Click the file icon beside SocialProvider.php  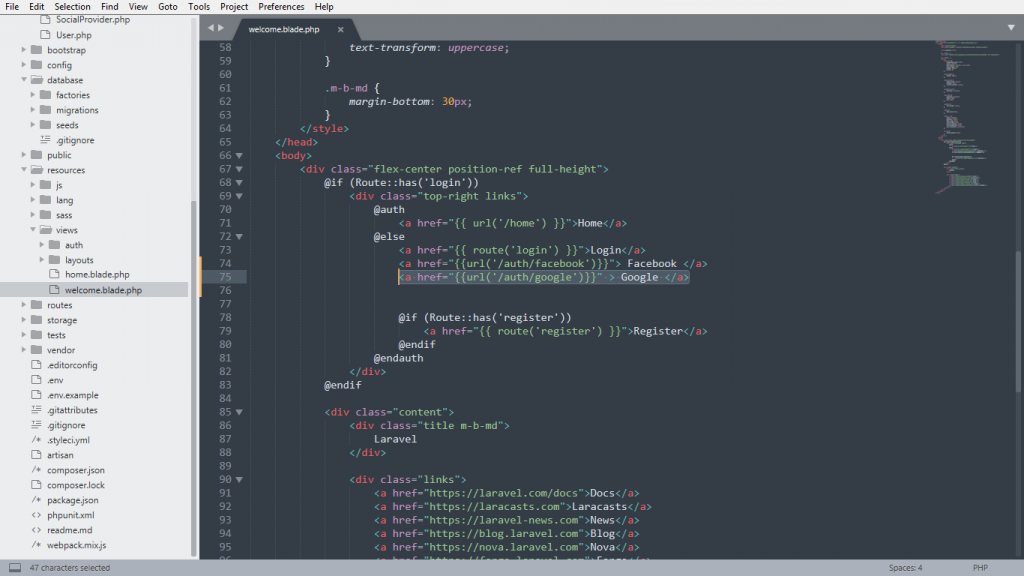click(x=45, y=20)
